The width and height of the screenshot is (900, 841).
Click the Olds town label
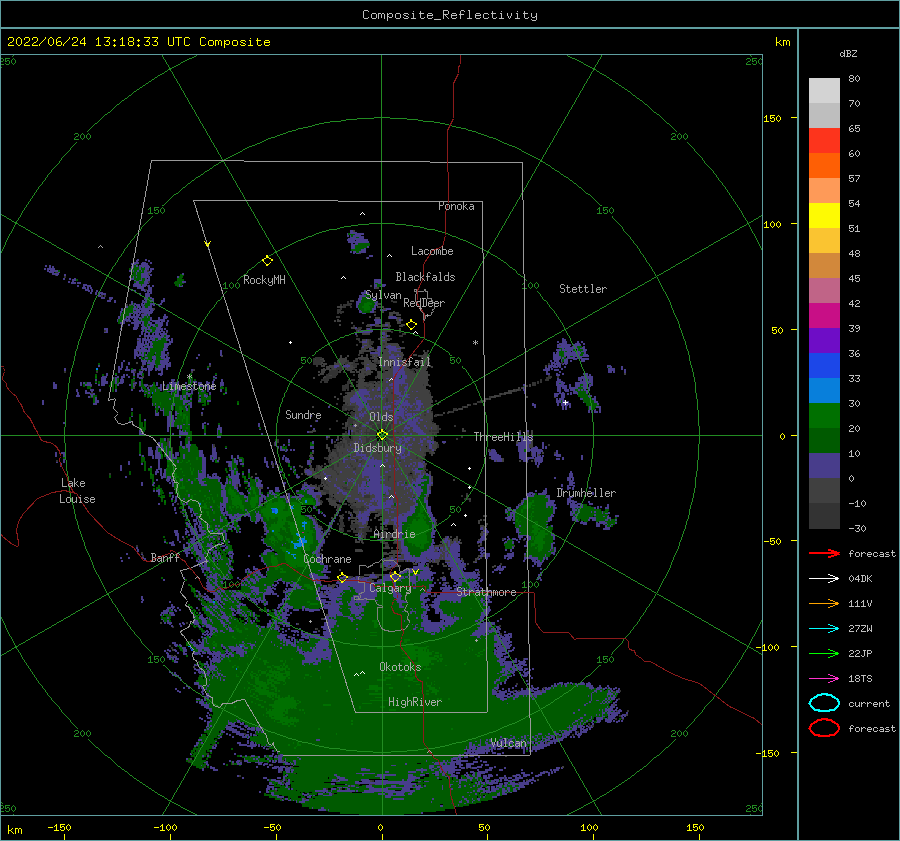pyautogui.click(x=381, y=417)
